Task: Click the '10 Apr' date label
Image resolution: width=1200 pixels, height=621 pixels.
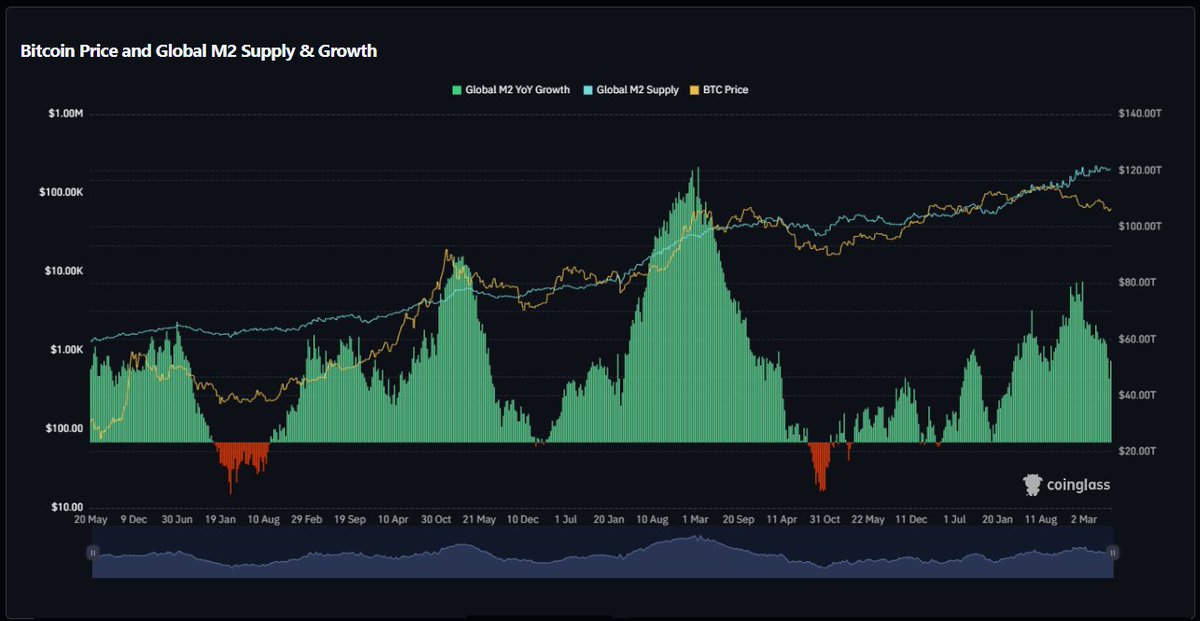Action: tap(393, 520)
